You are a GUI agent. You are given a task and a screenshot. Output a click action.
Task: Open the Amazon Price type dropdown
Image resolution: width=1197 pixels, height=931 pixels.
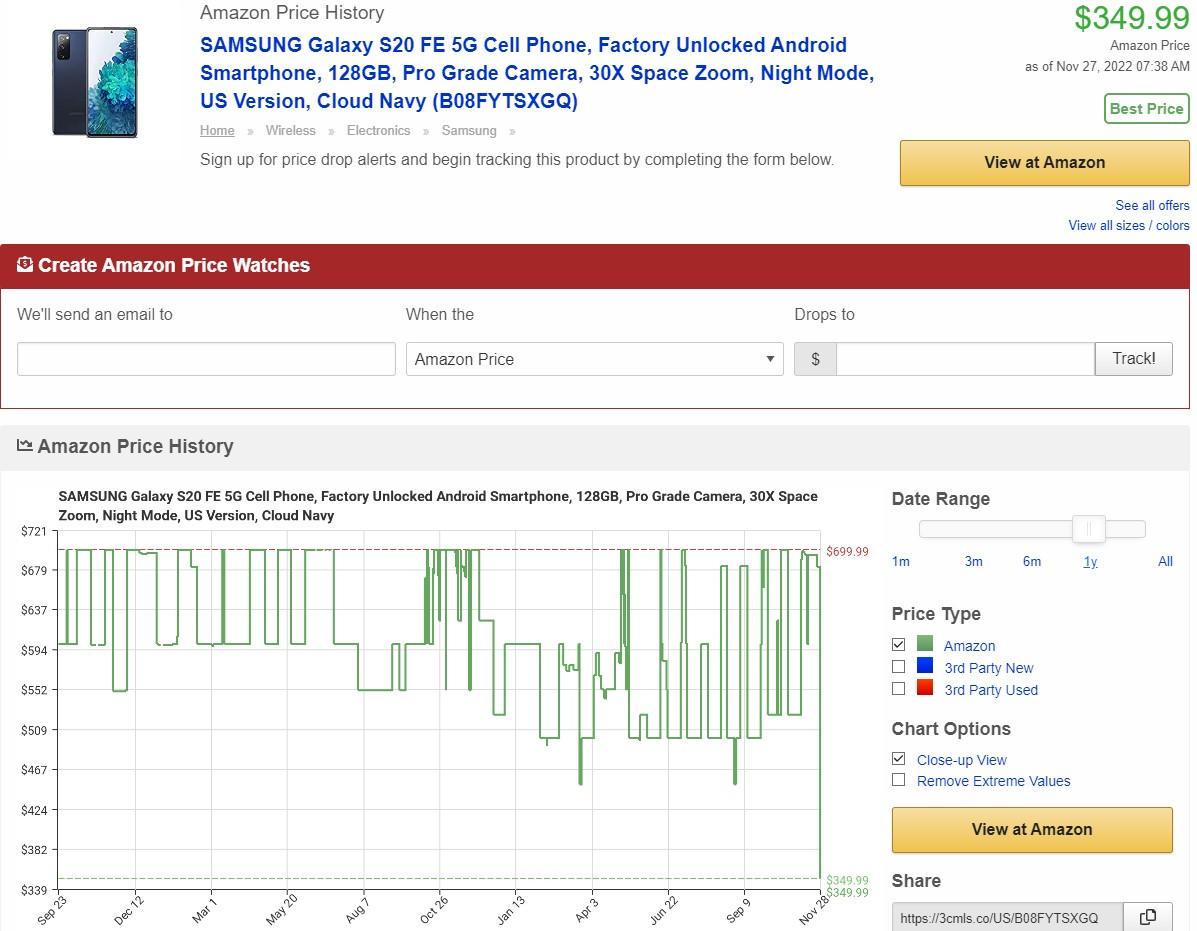594,359
